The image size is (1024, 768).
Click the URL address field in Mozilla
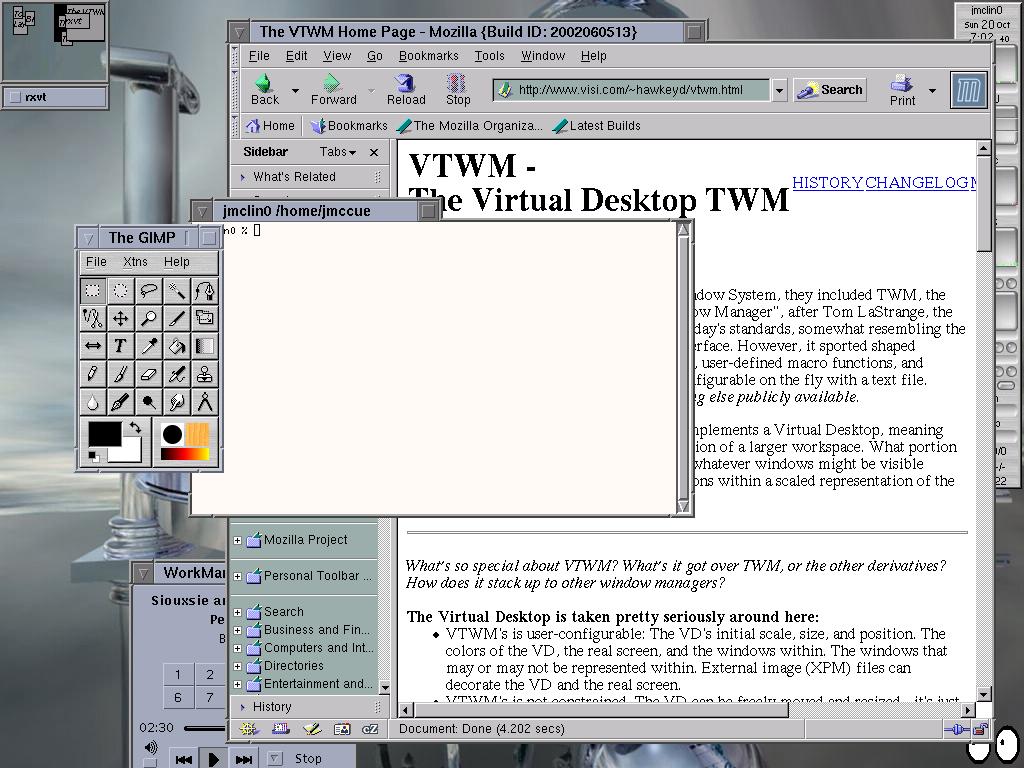coord(632,90)
